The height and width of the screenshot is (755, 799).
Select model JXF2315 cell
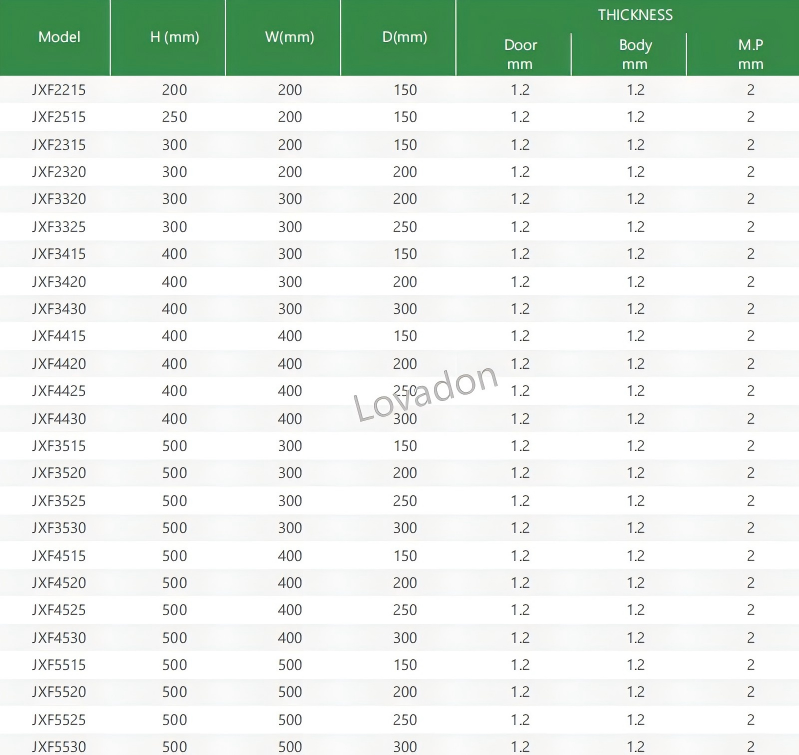59,145
